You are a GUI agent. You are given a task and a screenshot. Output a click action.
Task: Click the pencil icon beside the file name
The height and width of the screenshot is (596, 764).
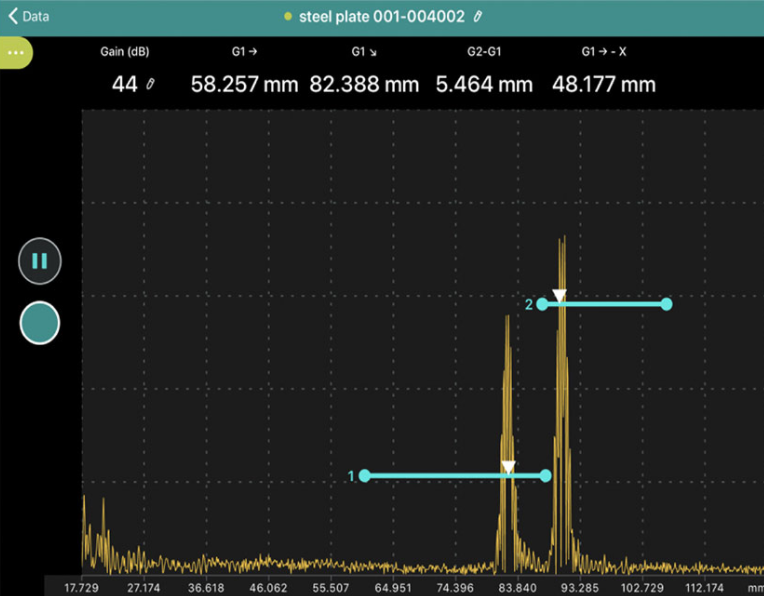(478, 17)
